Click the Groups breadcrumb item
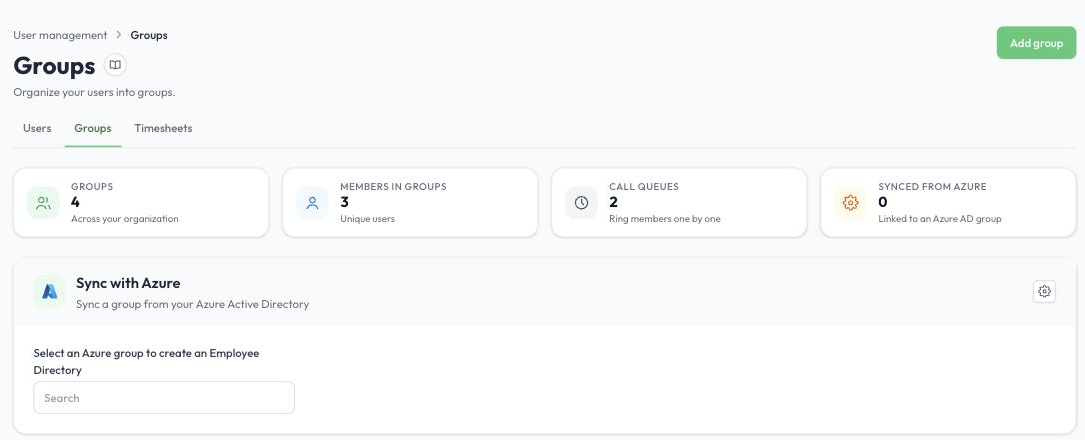Screen dimensions: 1085x440 click(149, 35)
